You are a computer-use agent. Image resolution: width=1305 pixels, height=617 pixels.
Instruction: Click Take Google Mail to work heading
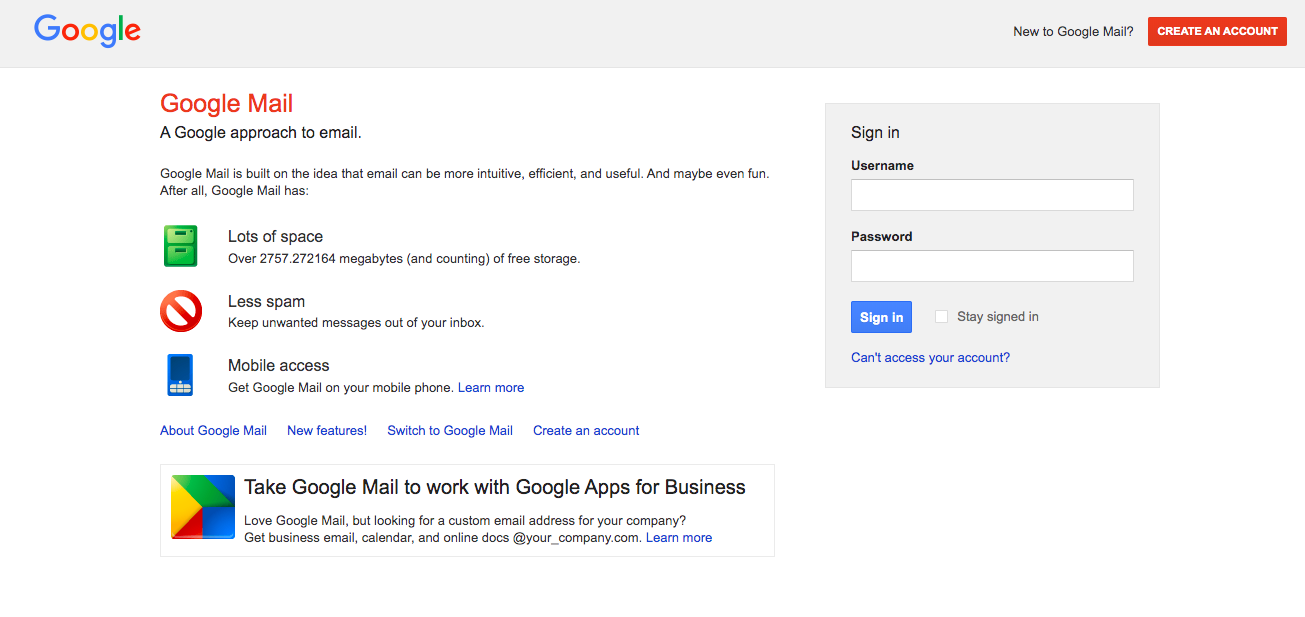click(x=495, y=488)
